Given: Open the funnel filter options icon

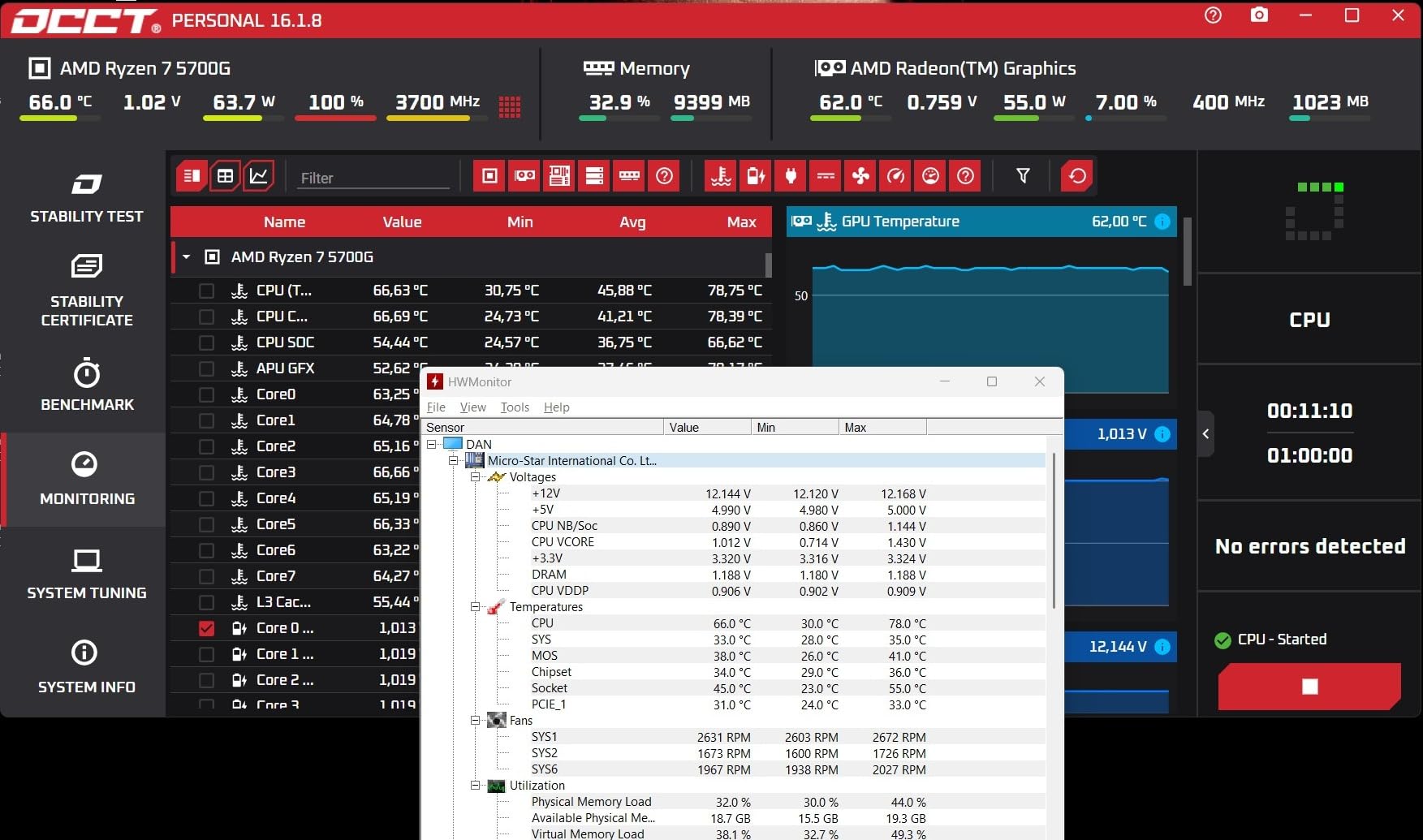Looking at the screenshot, I should 1024,176.
